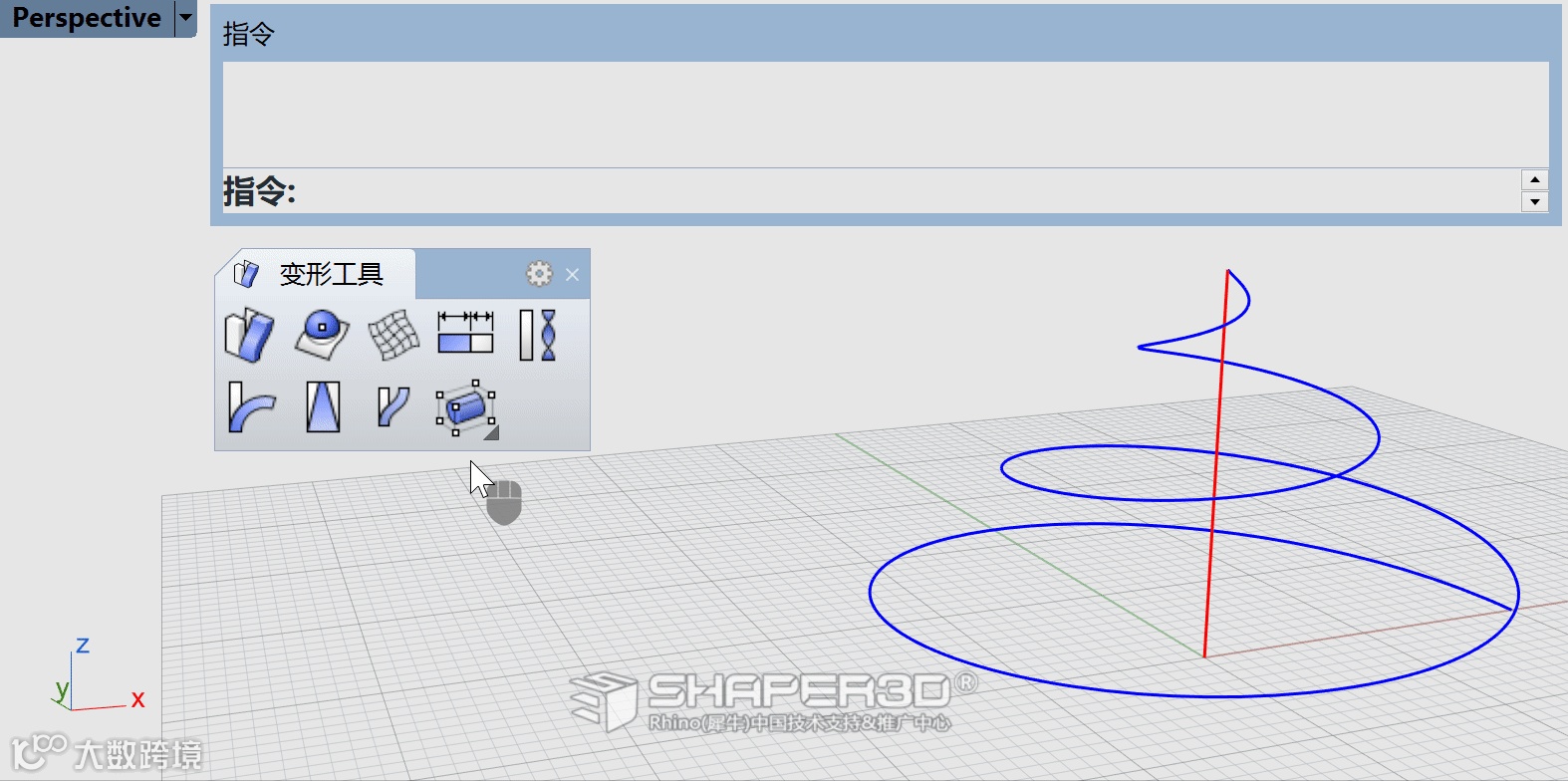Select the Bend tool
1568x781 pixels.
click(x=250, y=406)
